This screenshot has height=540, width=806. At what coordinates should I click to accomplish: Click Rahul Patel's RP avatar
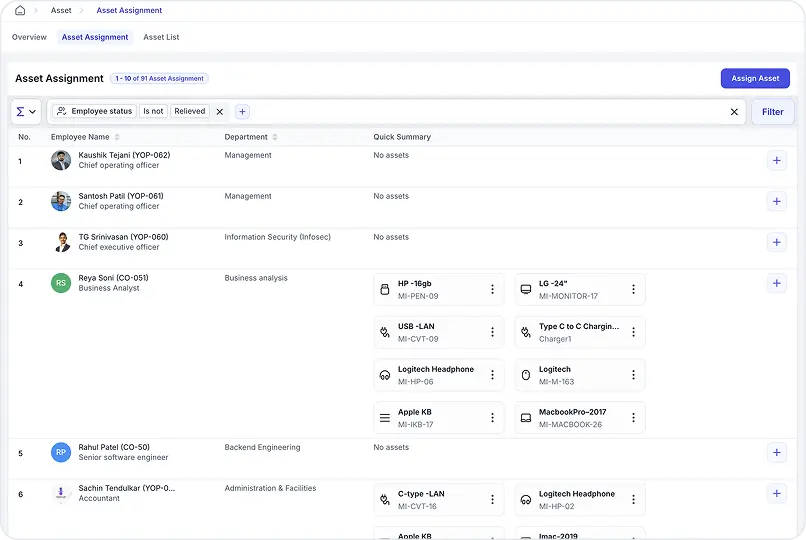pyautogui.click(x=61, y=452)
